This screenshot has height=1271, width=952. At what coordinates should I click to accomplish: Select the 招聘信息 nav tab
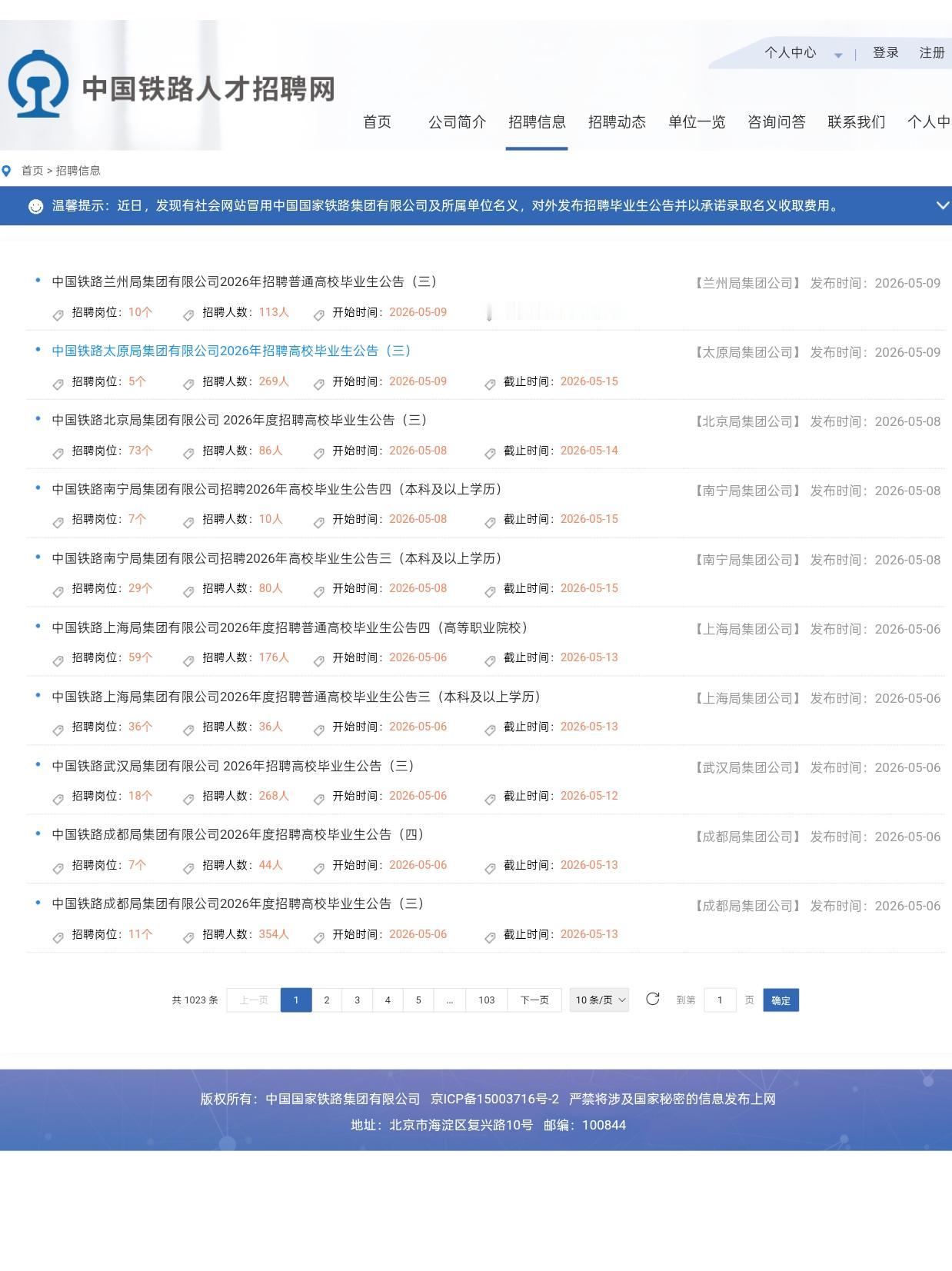[537, 121]
